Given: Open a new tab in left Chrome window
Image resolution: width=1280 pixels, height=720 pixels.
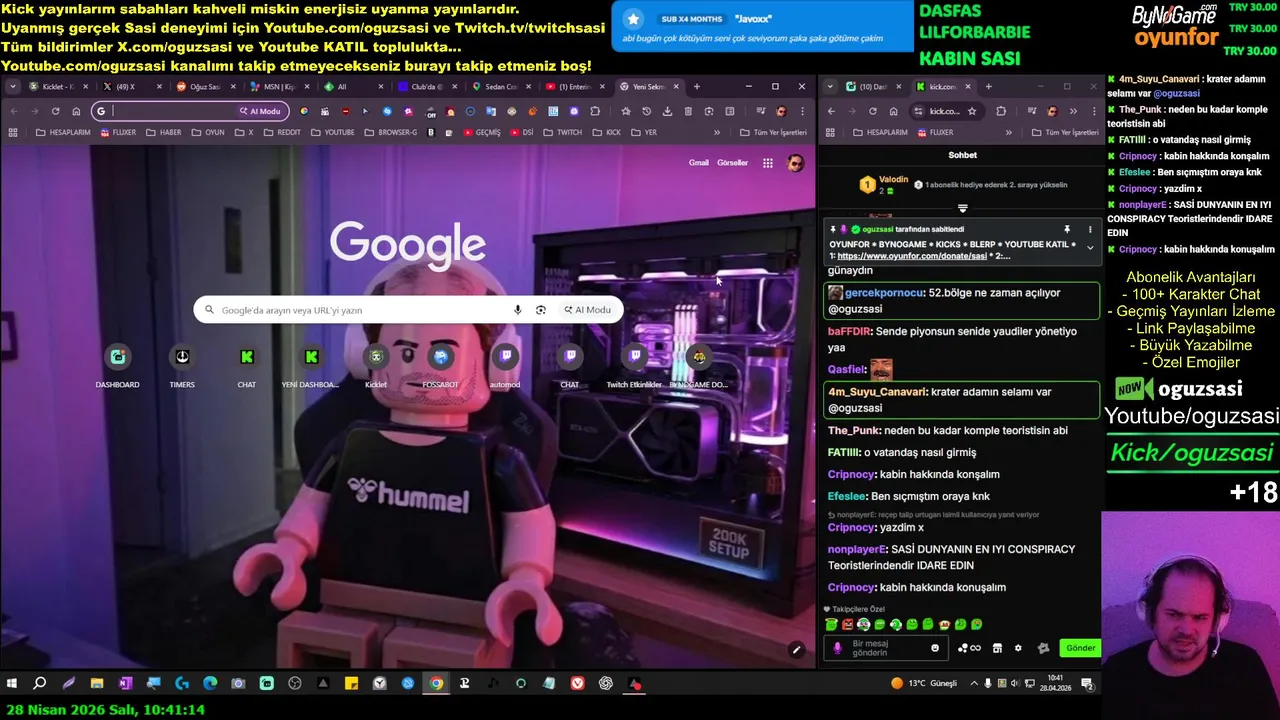Looking at the screenshot, I should 697,87.
